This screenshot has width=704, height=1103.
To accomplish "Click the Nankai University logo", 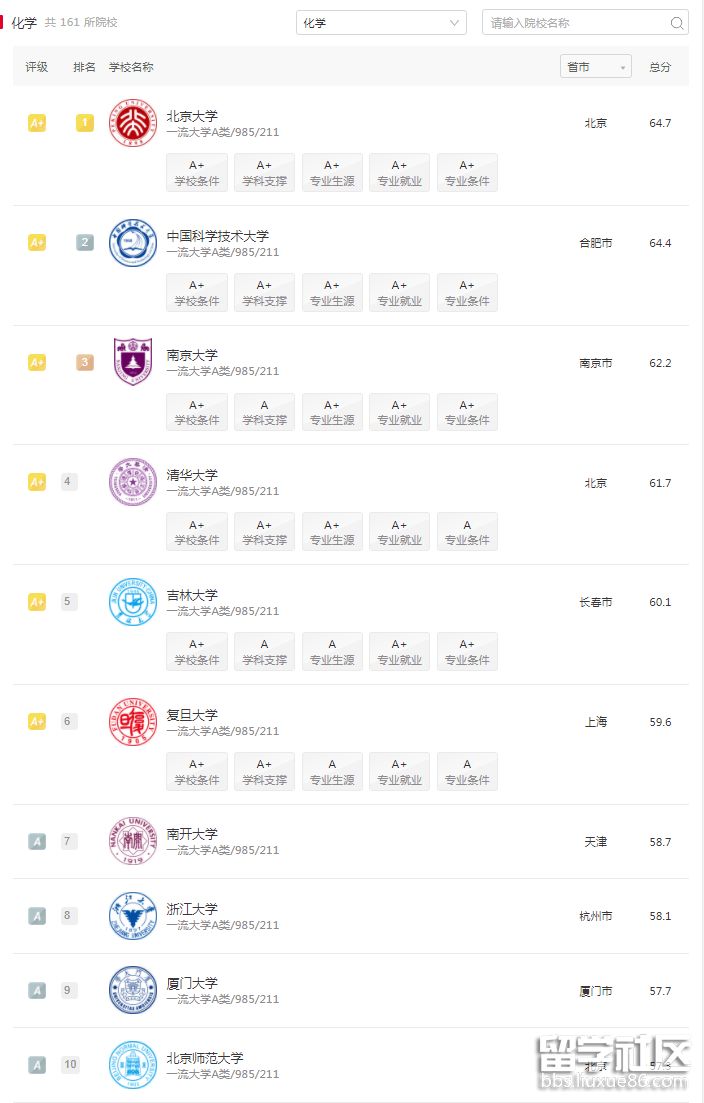I will (x=132, y=842).
